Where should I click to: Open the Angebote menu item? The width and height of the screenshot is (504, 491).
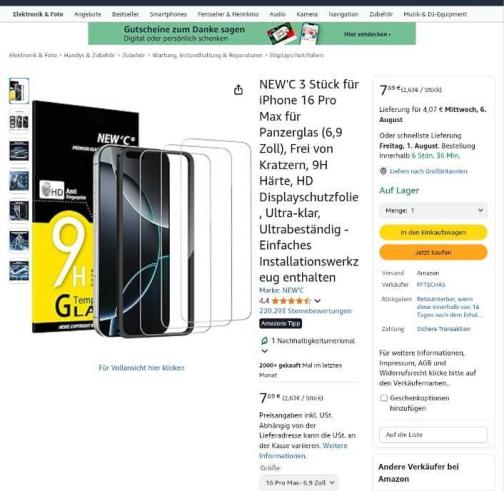tap(87, 14)
